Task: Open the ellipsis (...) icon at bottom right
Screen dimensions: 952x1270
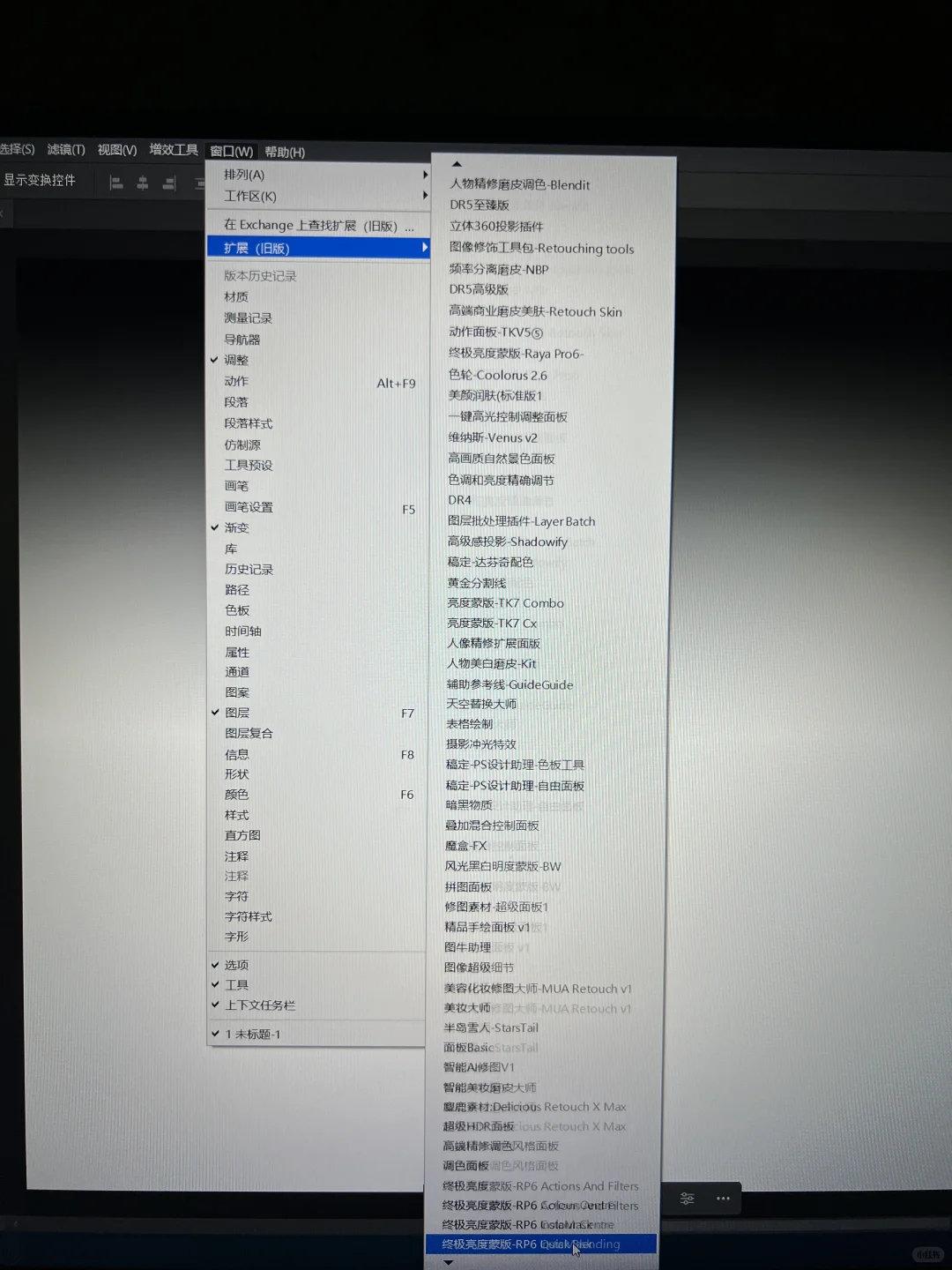Action: pyautogui.click(x=725, y=1198)
